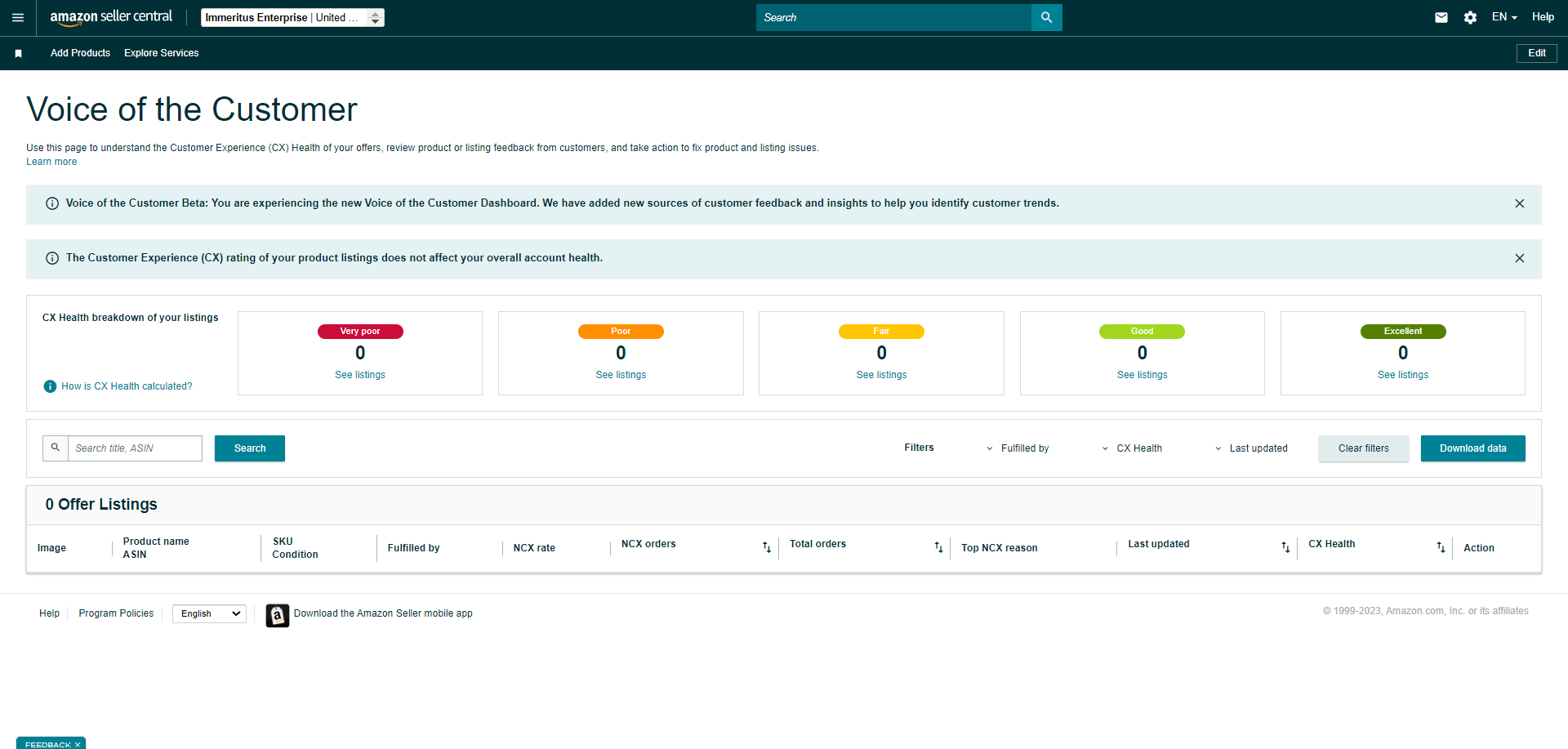The width and height of the screenshot is (1568, 749).
Task: Sort by CX Health column arrows
Action: 1441,547
